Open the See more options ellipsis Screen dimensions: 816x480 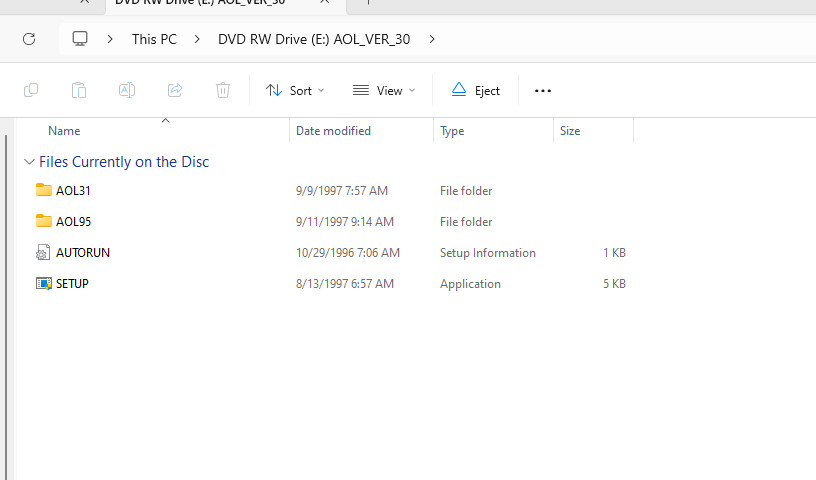[543, 90]
